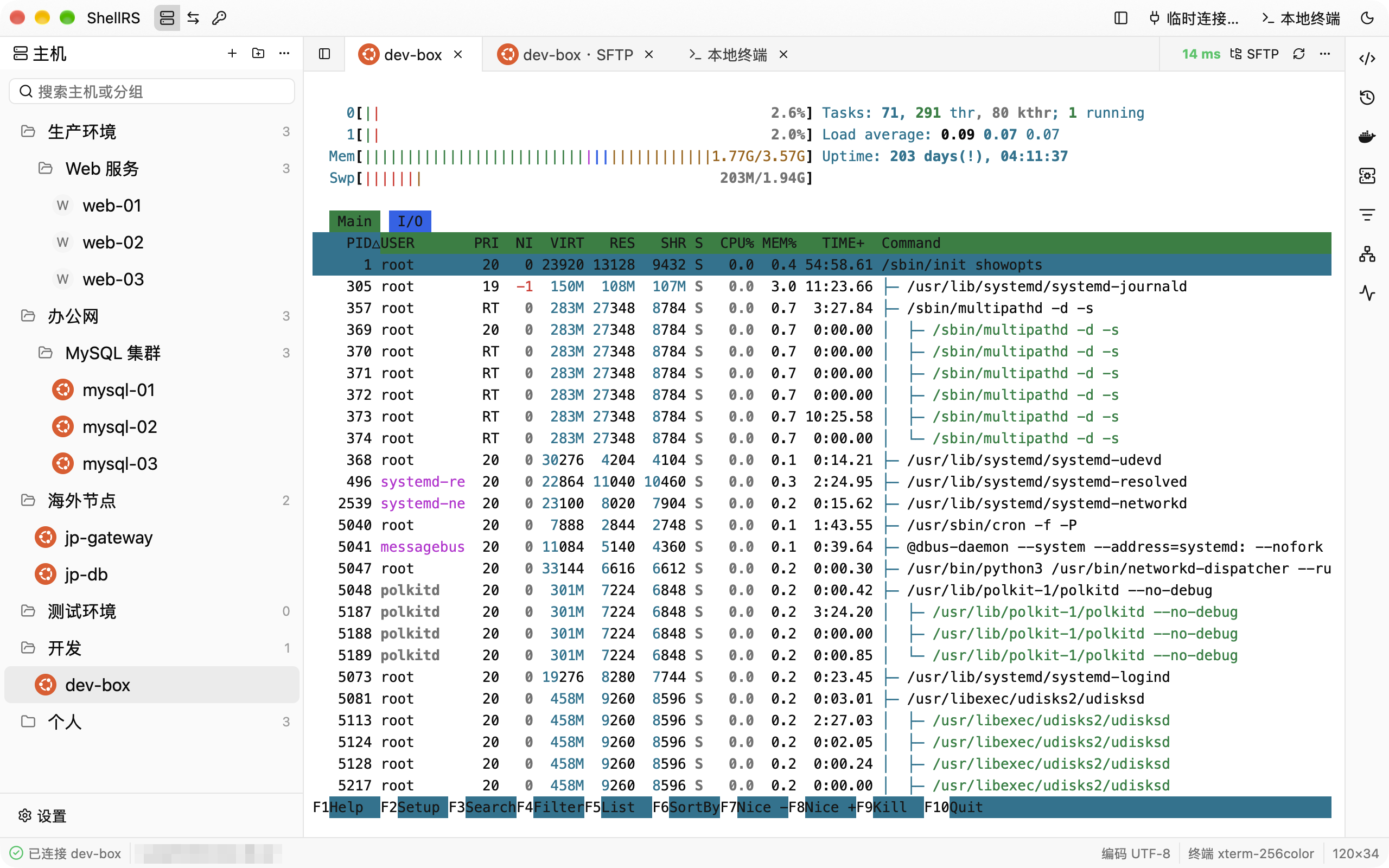Create a new host group folder icon
This screenshot has height=868, width=1389.
258,53
